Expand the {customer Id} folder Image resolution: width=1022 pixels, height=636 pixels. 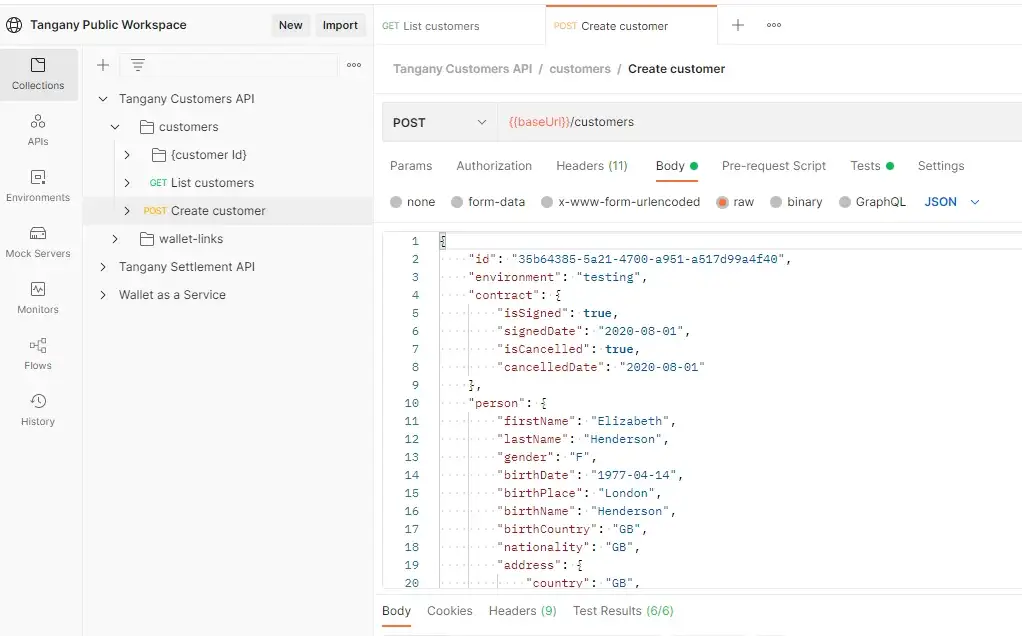pyautogui.click(x=127, y=155)
